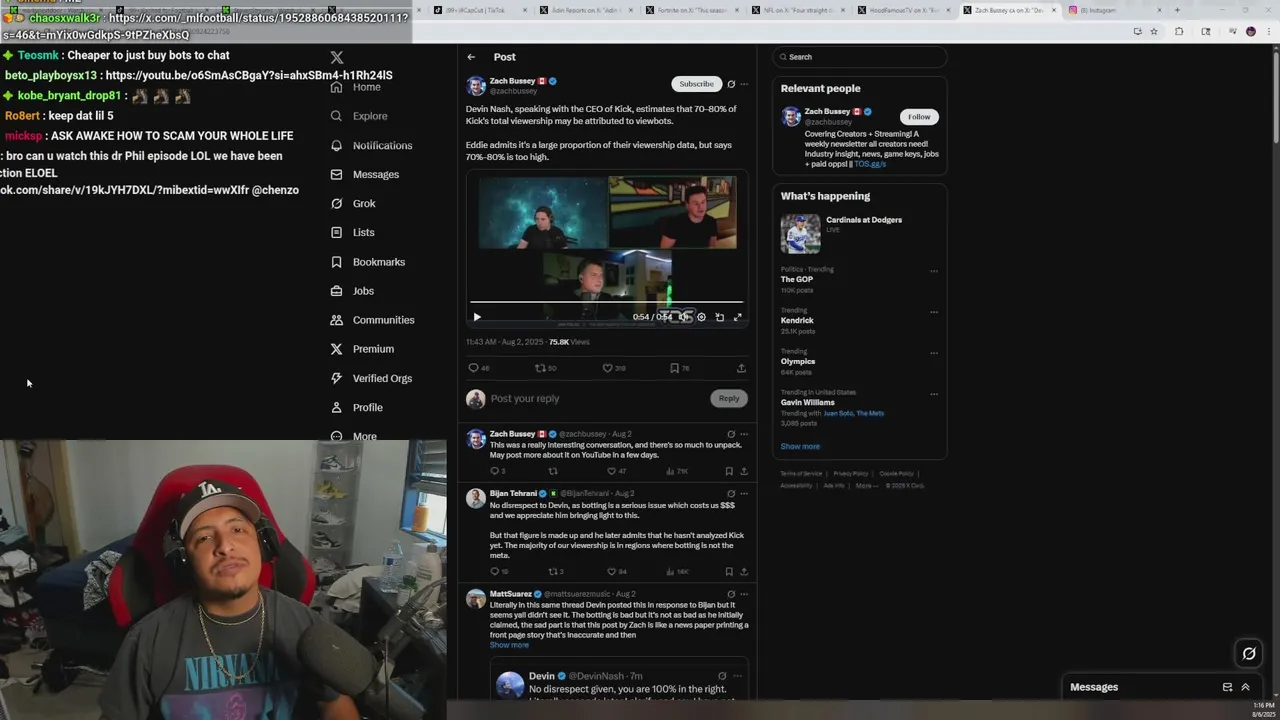Share Bijan Tehrani's reply
The width and height of the screenshot is (1280, 720).
(743, 571)
